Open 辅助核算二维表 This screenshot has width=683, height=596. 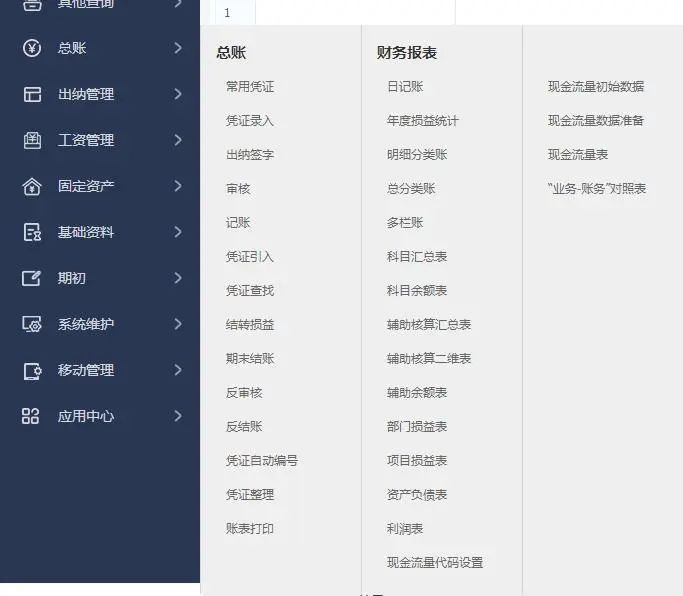tap(429, 359)
